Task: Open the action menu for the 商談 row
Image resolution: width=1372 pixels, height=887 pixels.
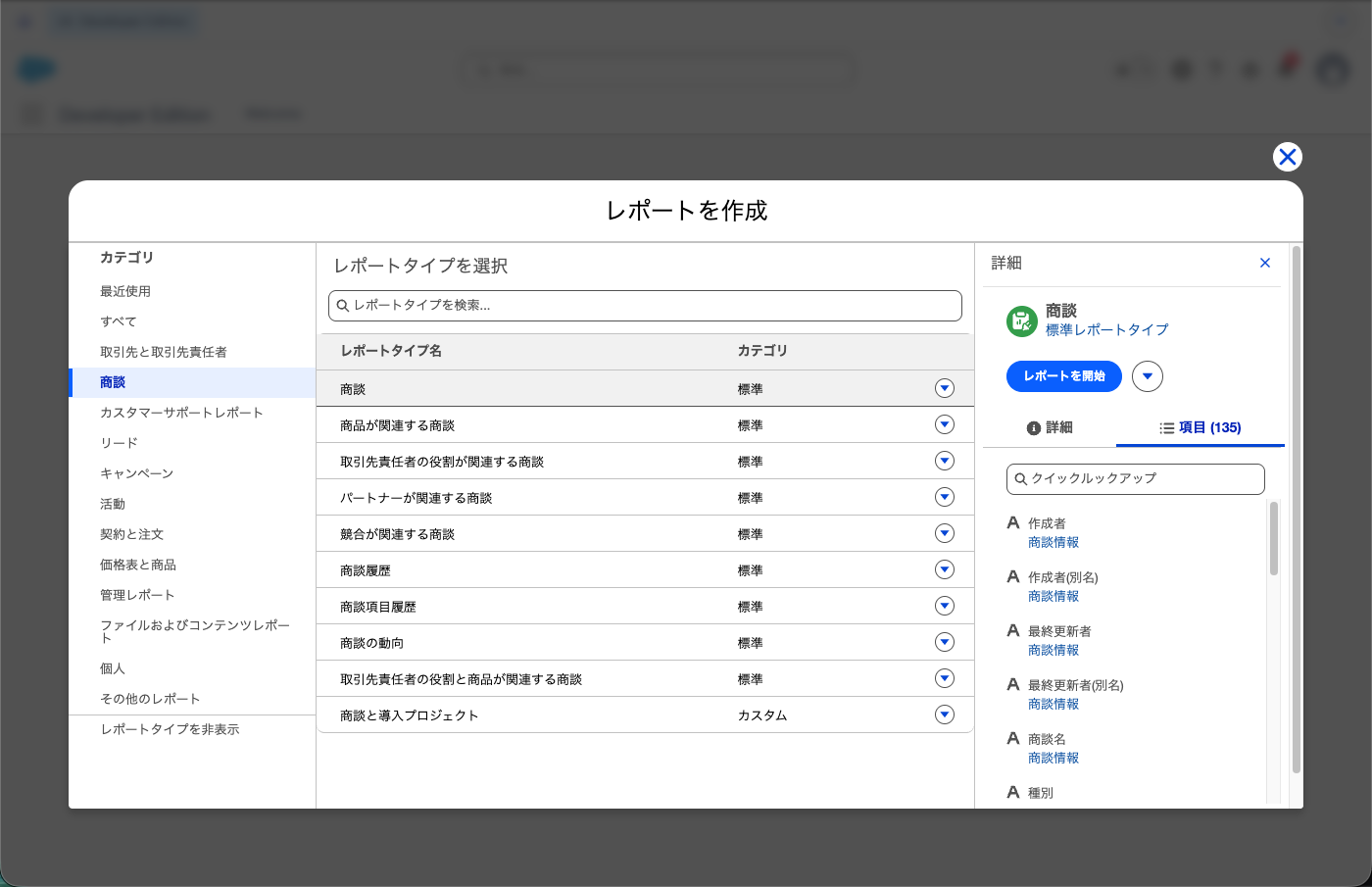Action: coord(945,388)
